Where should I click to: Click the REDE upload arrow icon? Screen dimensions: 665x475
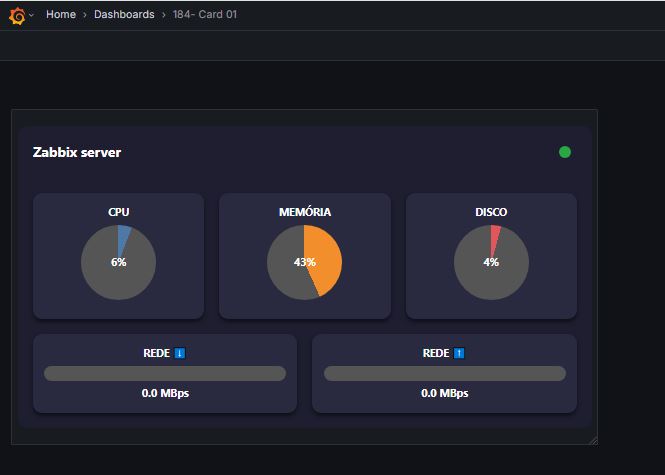point(459,353)
